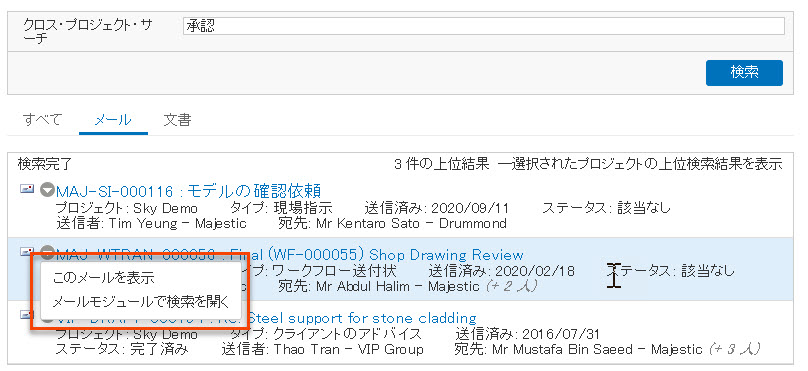Click the 送信済み: 2016/07/31 text
This screenshot has width=808, height=371.
point(528,334)
